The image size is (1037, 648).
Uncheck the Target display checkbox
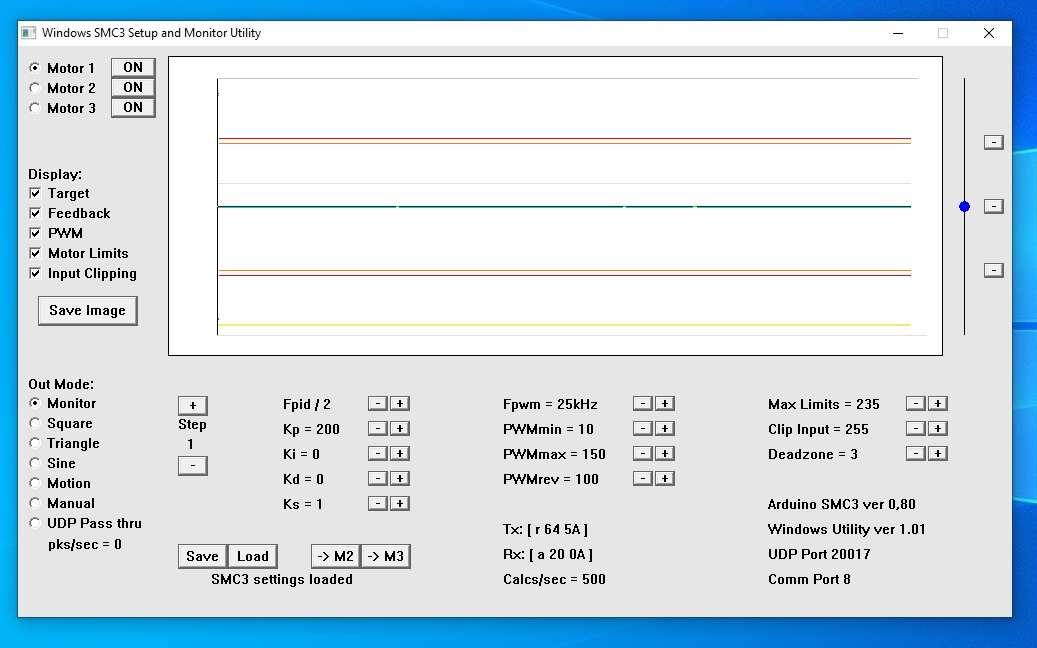tap(35, 194)
